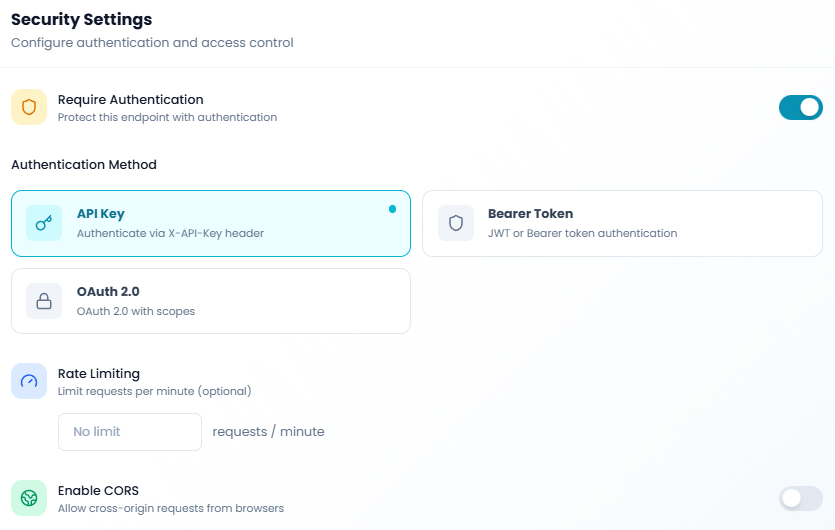Choose the Bearer Token title
This screenshot has height=530, width=835.
(x=530, y=214)
